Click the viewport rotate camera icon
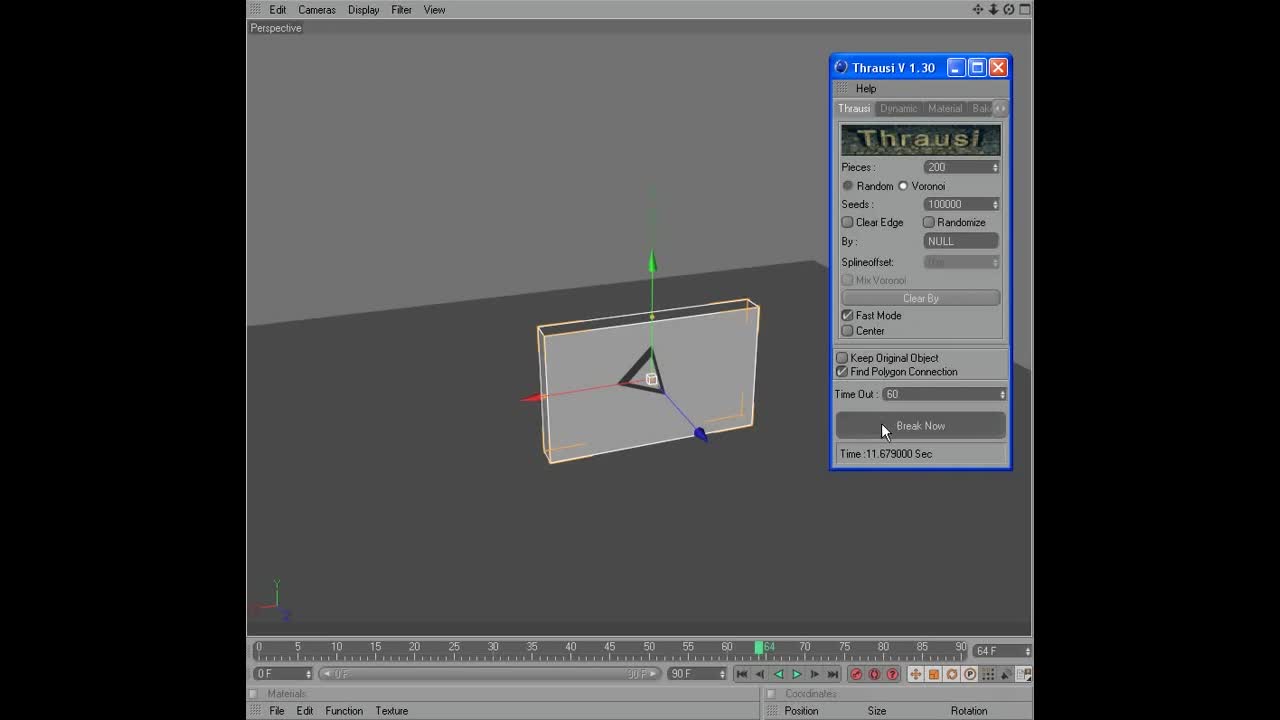This screenshot has width=1280, height=720. [1009, 9]
